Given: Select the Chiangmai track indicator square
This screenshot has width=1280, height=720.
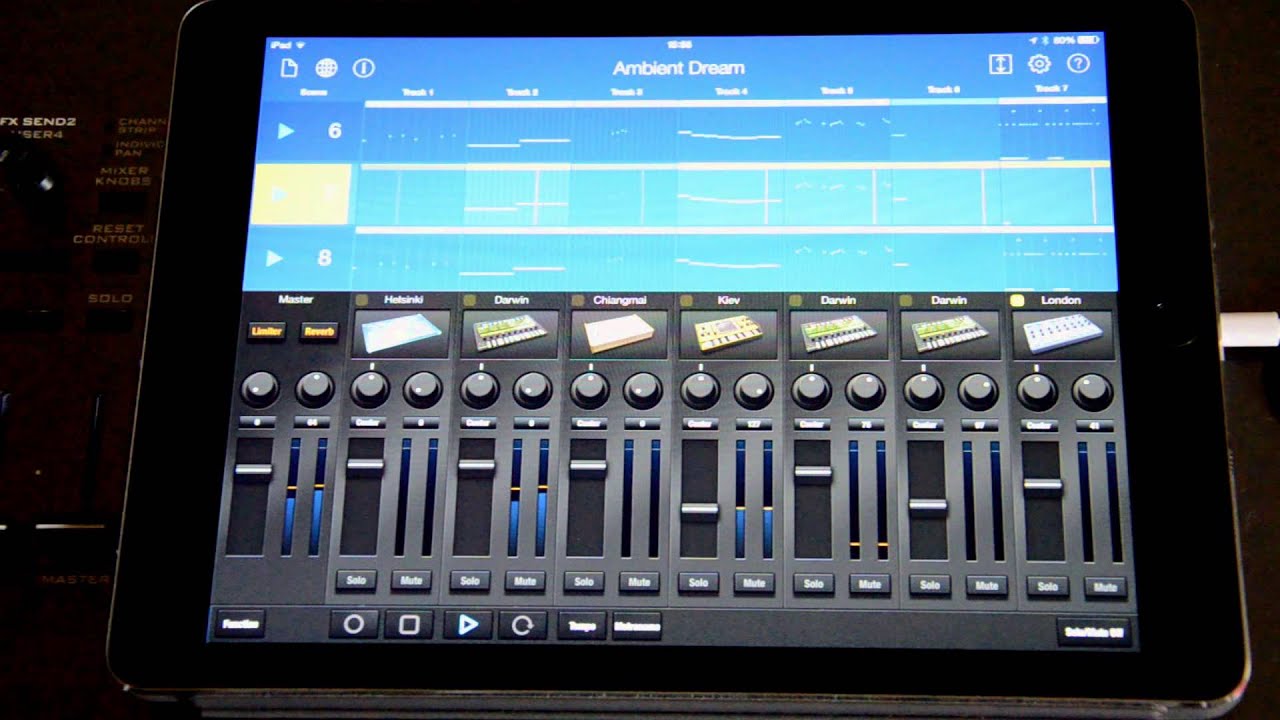Looking at the screenshot, I should coord(577,299).
